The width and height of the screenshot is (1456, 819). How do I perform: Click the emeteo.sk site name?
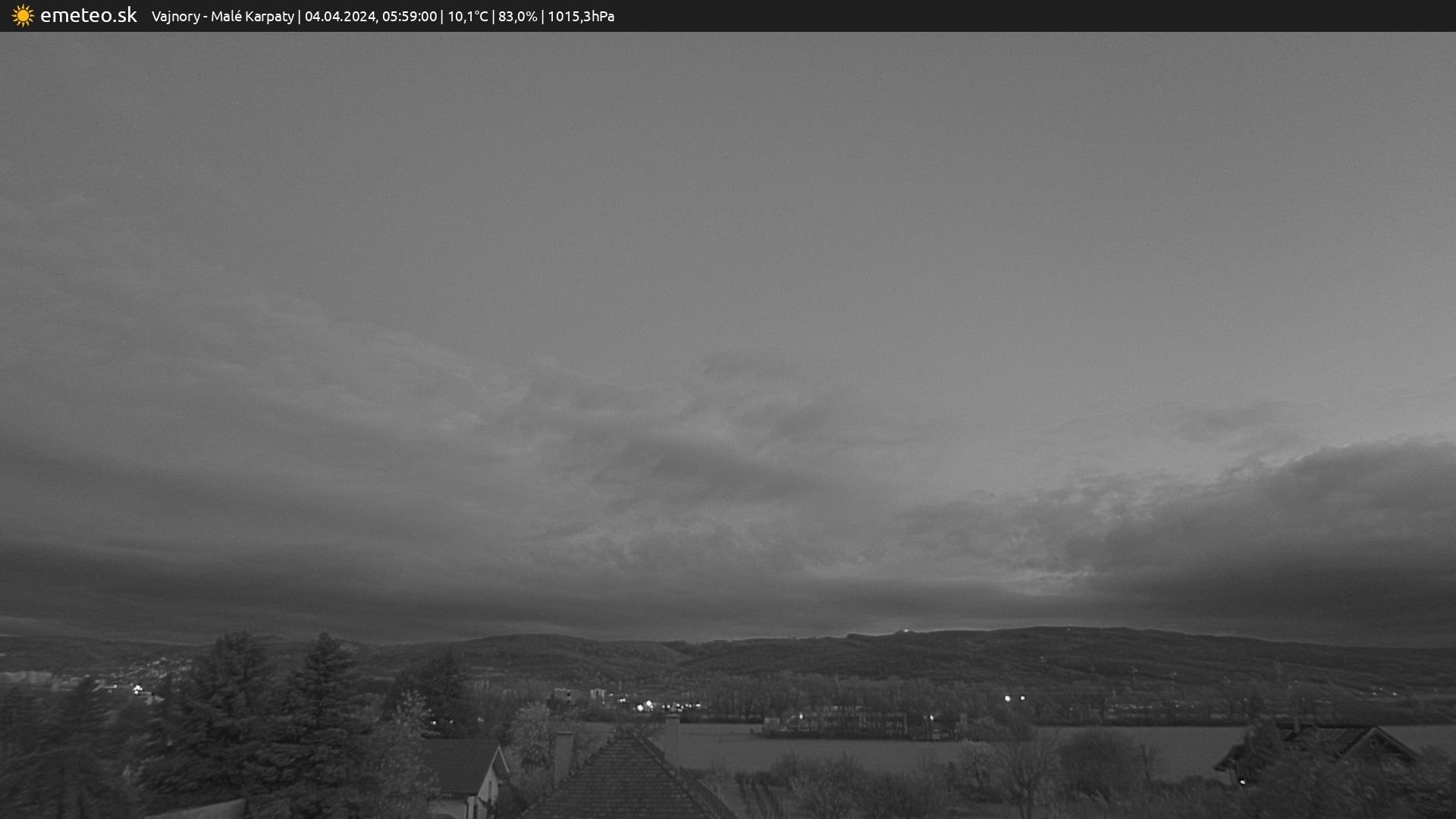[88, 16]
